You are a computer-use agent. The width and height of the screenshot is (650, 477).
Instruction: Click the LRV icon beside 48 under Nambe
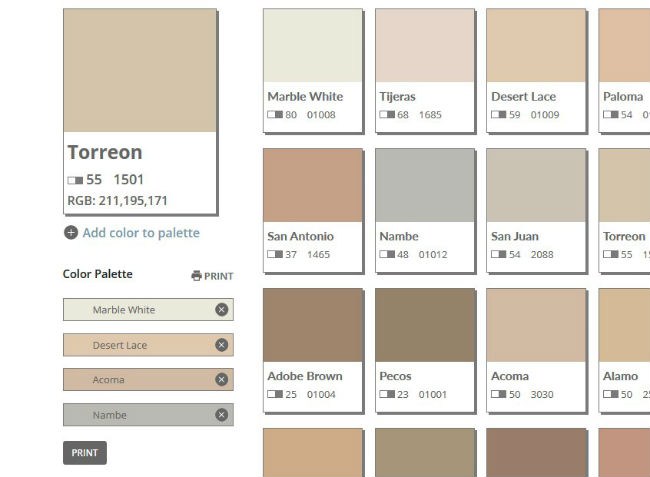point(387,254)
